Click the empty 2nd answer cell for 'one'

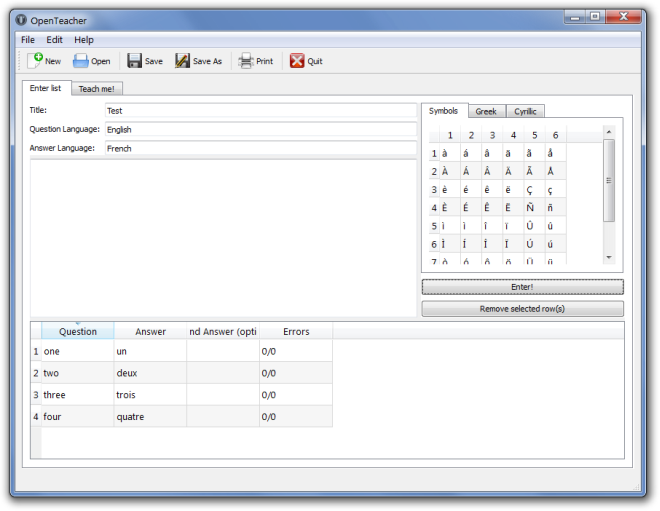click(223, 351)
